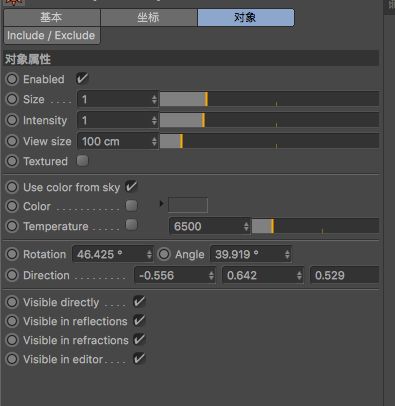
Task: Click the Angle 39.919 field
Action: click(251, 255)
